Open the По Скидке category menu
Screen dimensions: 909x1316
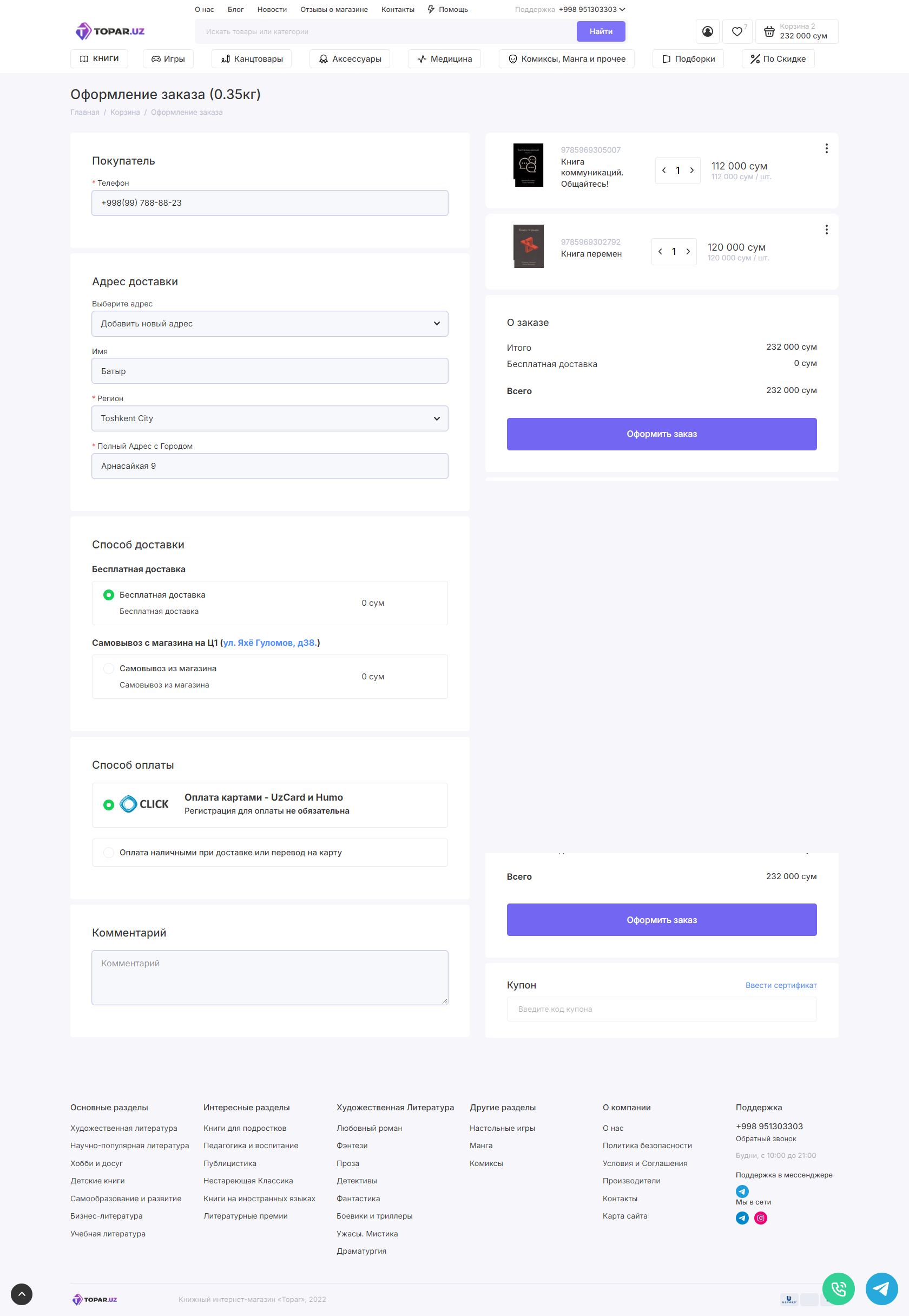click(778, 59)
